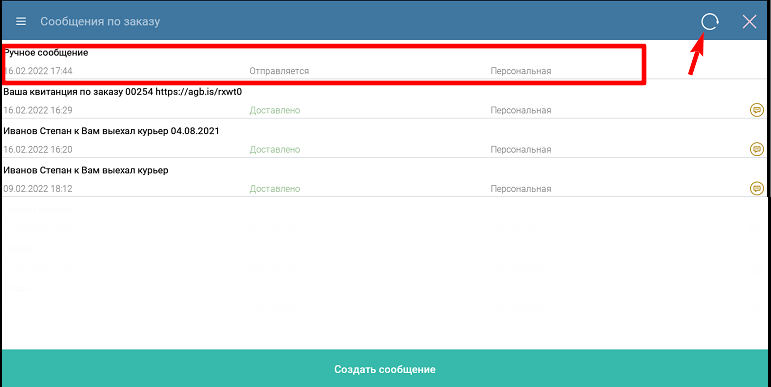Viewport: 771px width, 387px height.
Task: Click 'Доставлено' status of 16:20 message
Action: pos(274,149)
